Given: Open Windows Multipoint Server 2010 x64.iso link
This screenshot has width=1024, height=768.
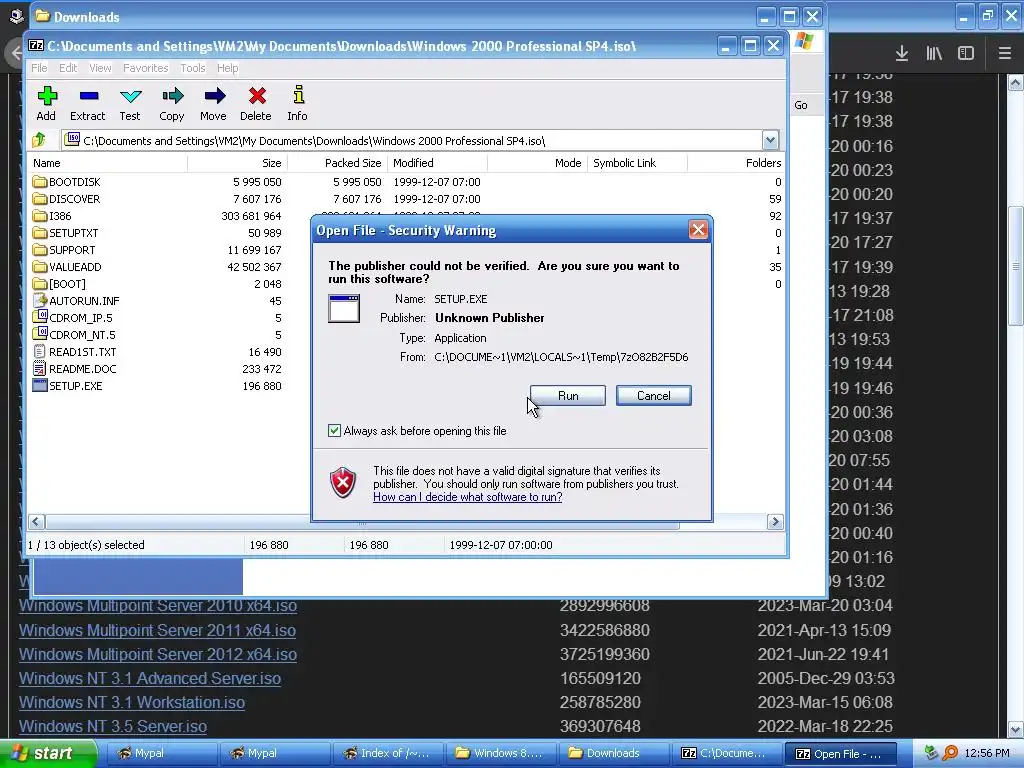Looking at the screenshot, I should point(157,605).
